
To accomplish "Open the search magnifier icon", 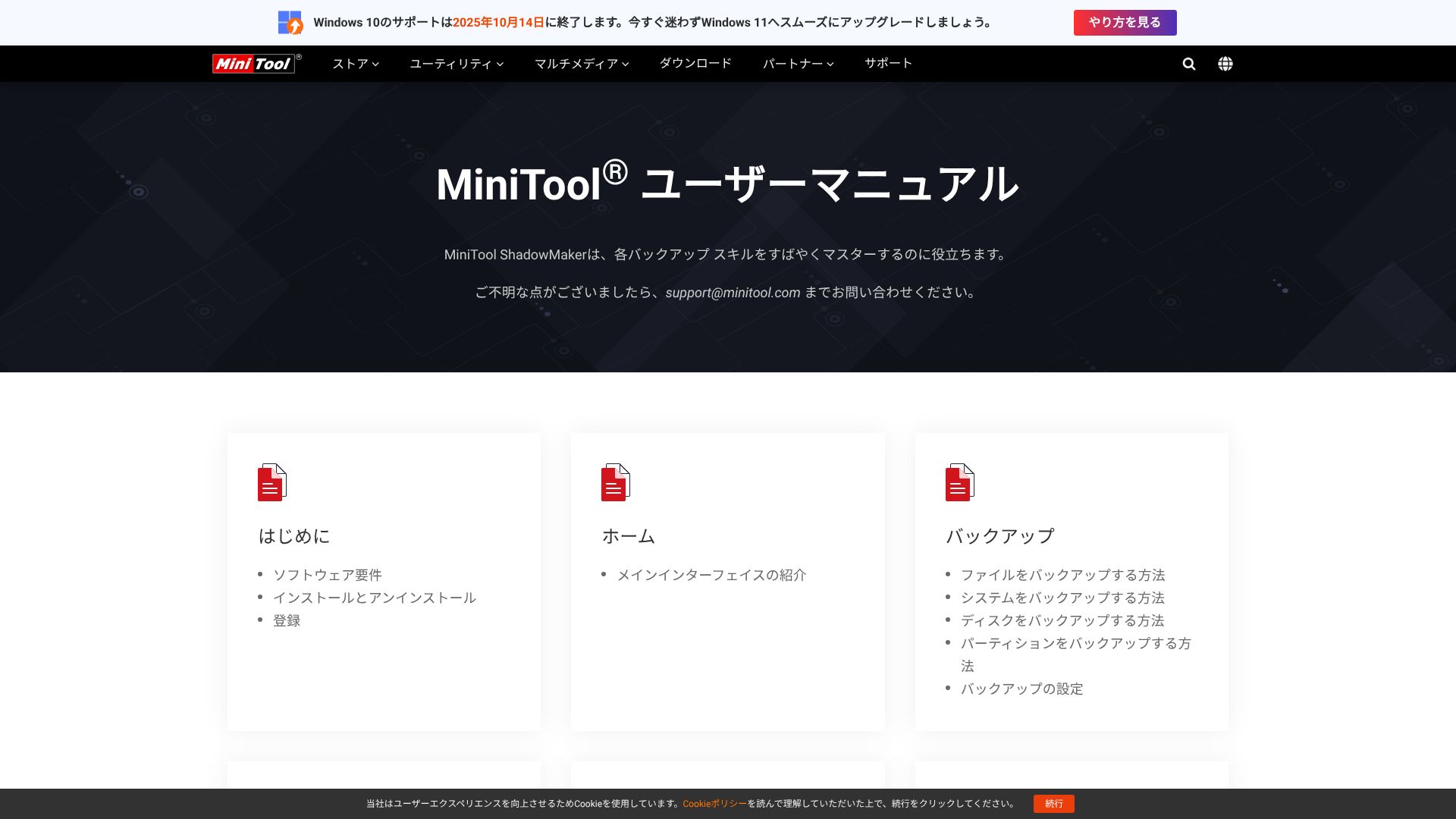I will pyautogui.click(x=1189, y=64).
